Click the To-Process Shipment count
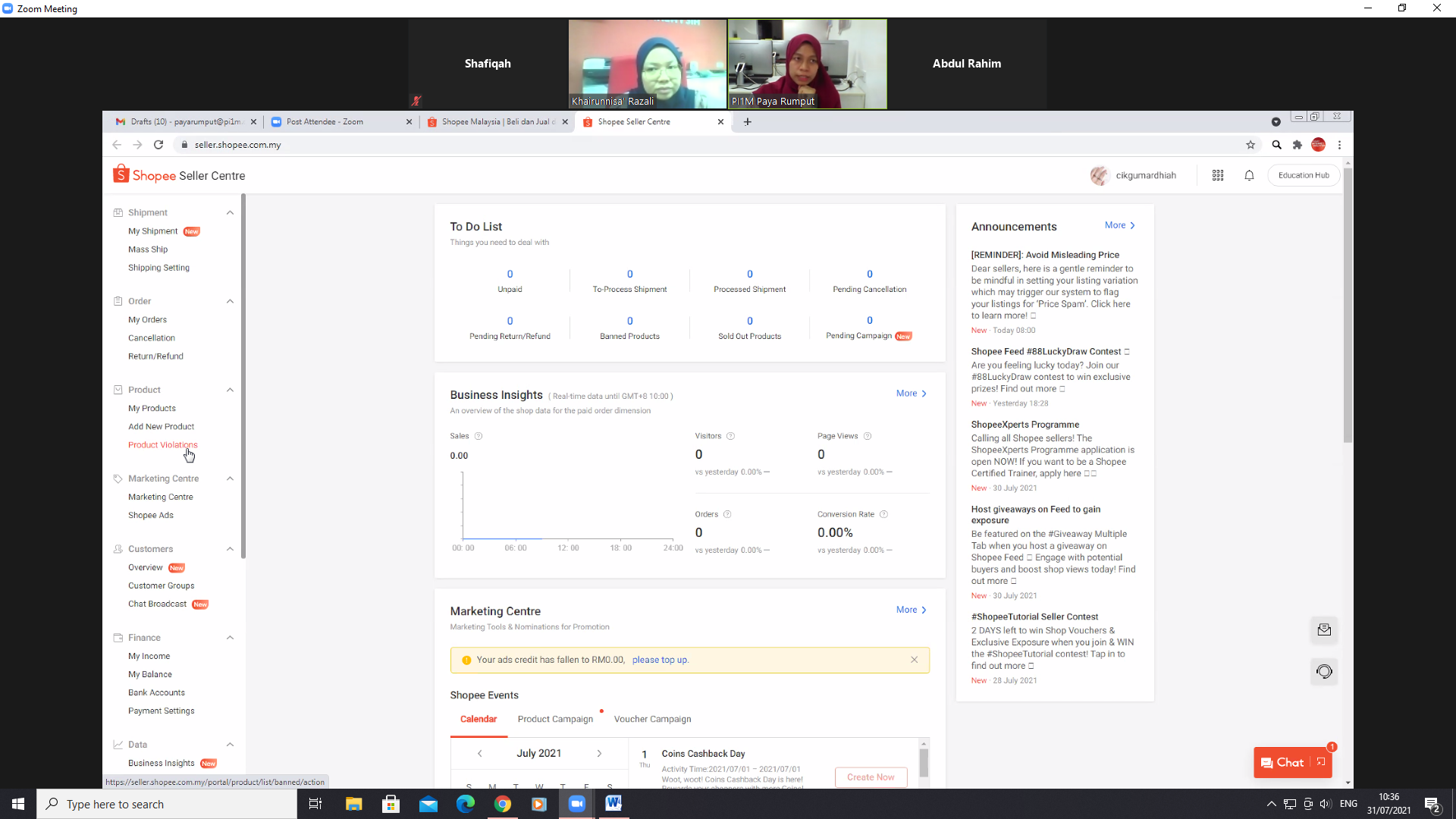Viewport: 1456px width, 819px height. 629,275
